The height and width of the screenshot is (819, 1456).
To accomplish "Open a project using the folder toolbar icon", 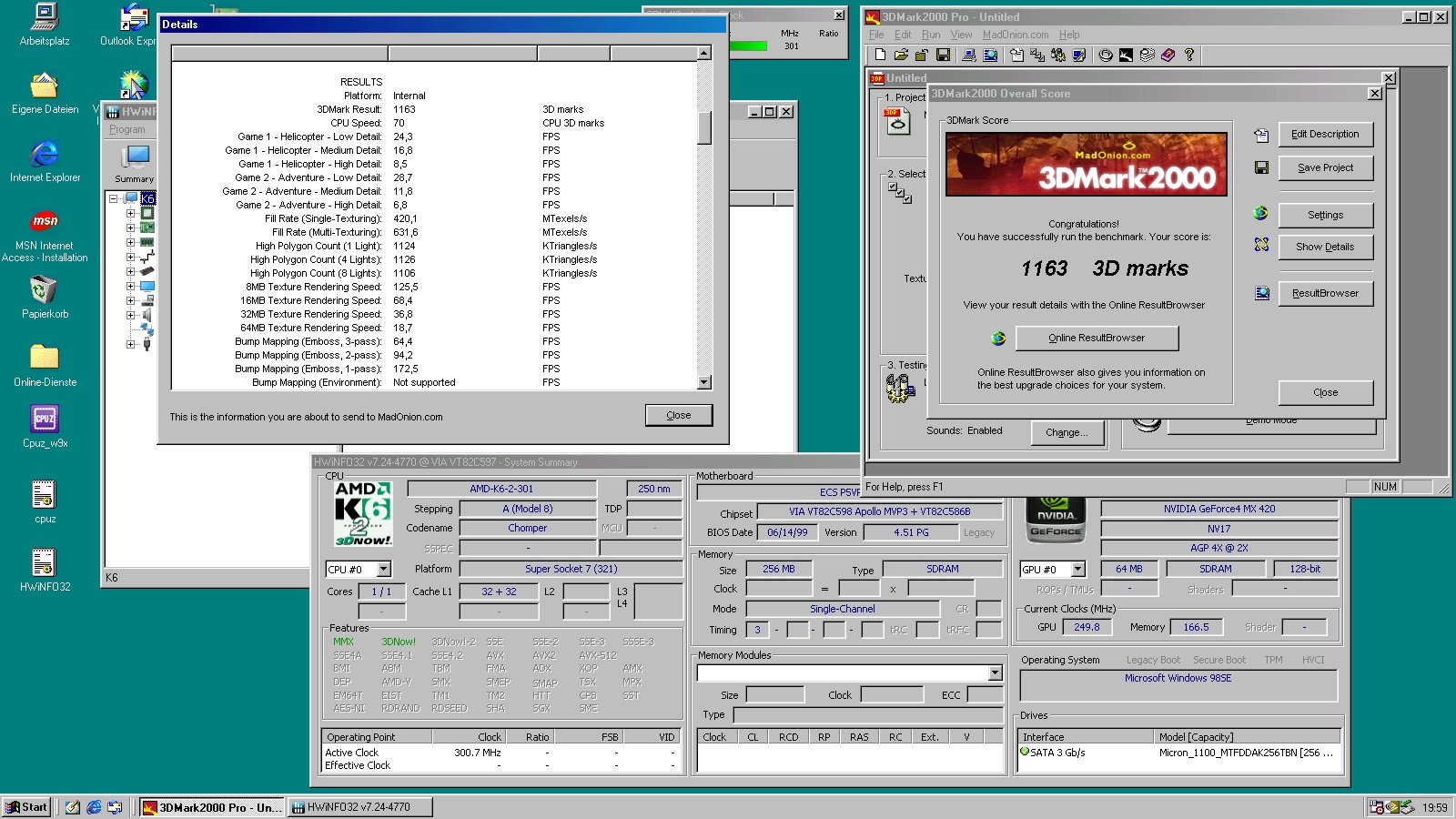I will pyautogui.click(x=901, y=56).
